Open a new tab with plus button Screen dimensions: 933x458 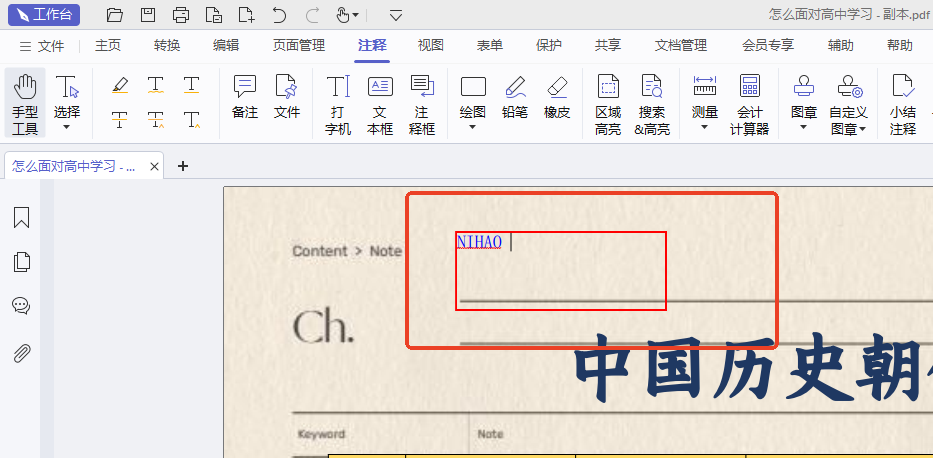pos(183,166)
